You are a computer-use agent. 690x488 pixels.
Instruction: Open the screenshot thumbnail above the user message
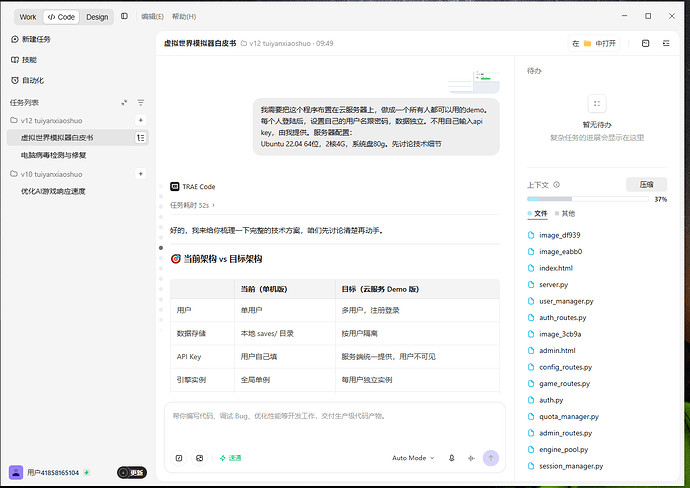point(474,82)
